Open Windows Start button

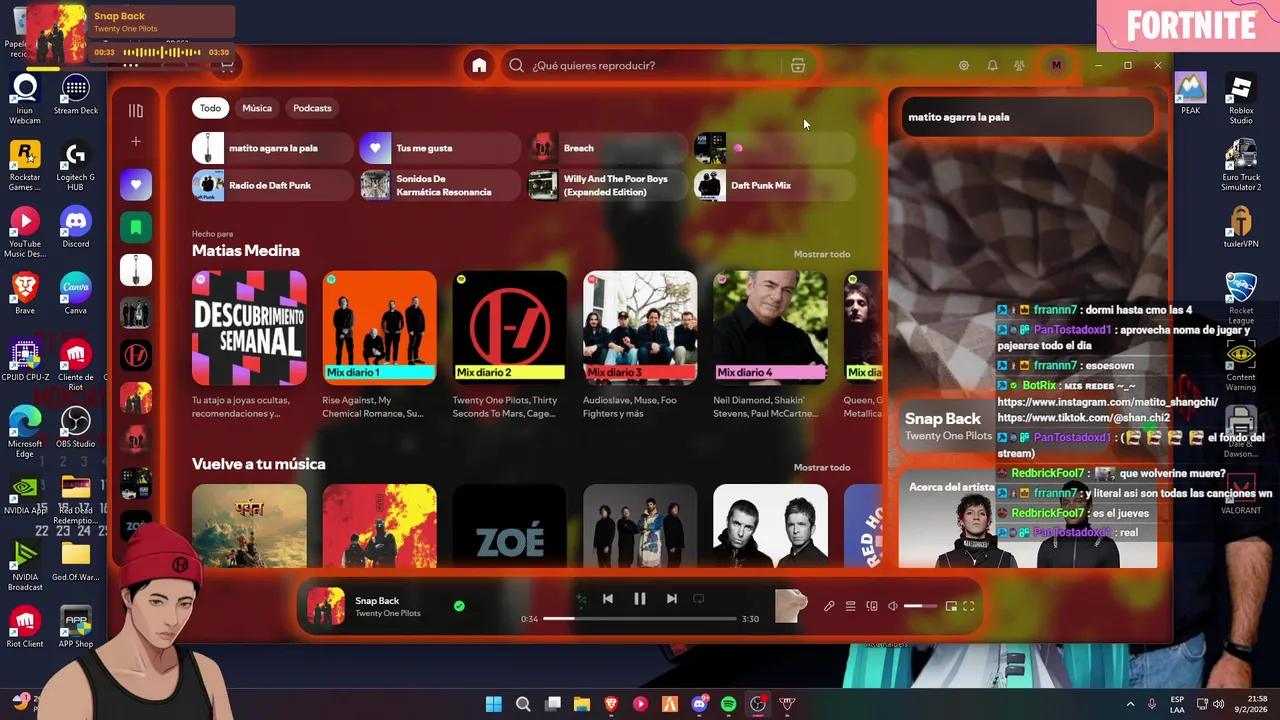tap(494, 704)
